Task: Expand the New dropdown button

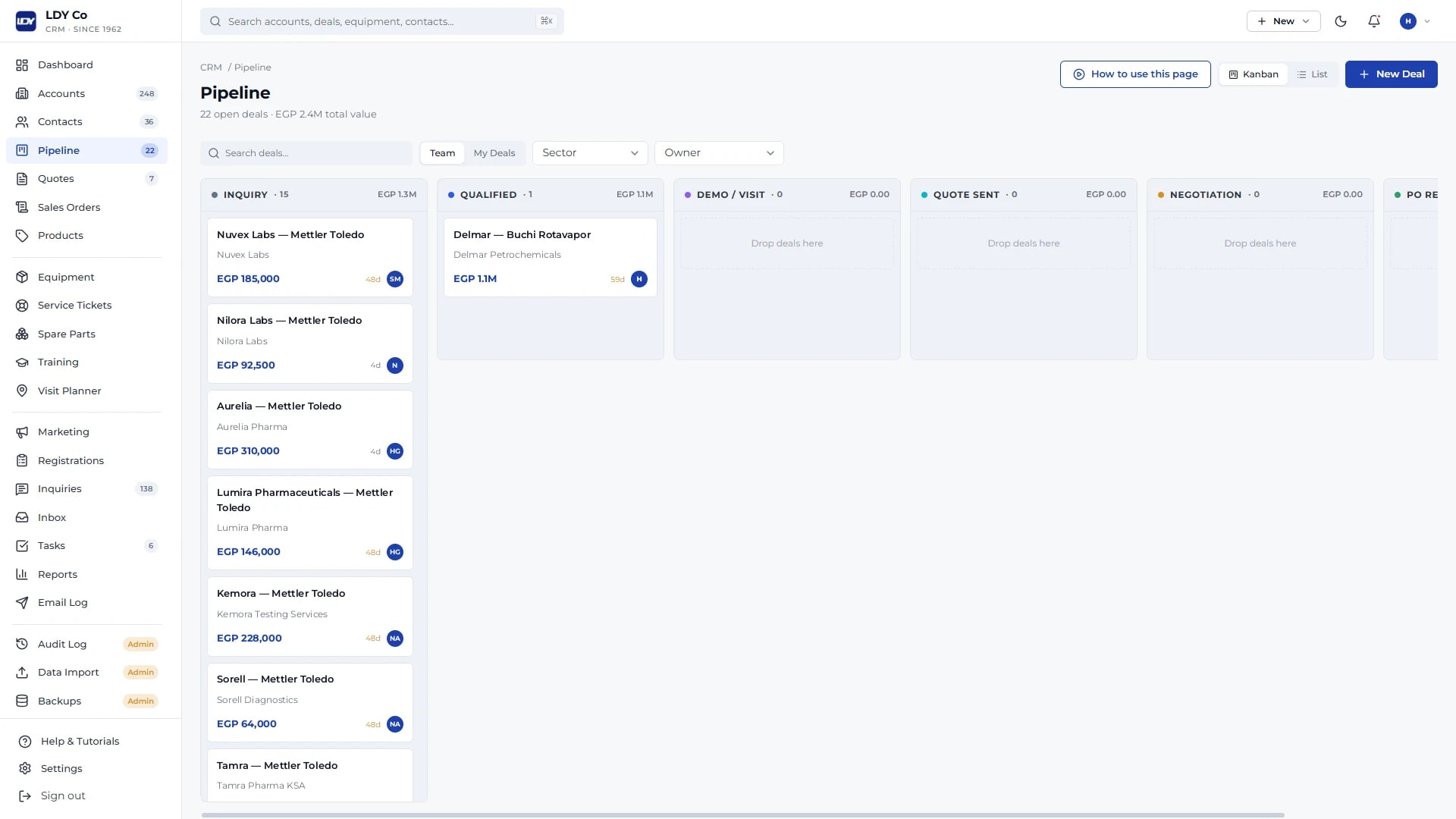Action: coord(1283,21)
